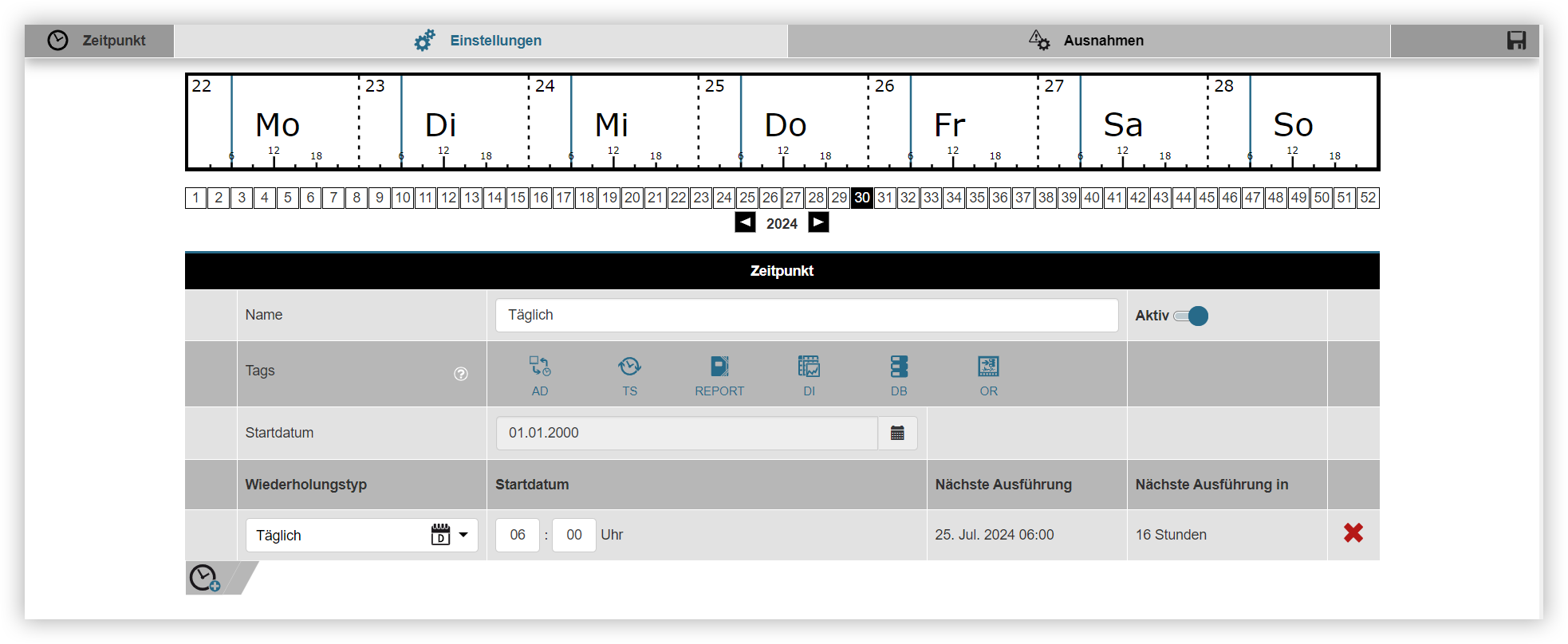Click the save floppy disk icon
The height and width of the screenshot is (644, 1568).
tap(1516, 41)
